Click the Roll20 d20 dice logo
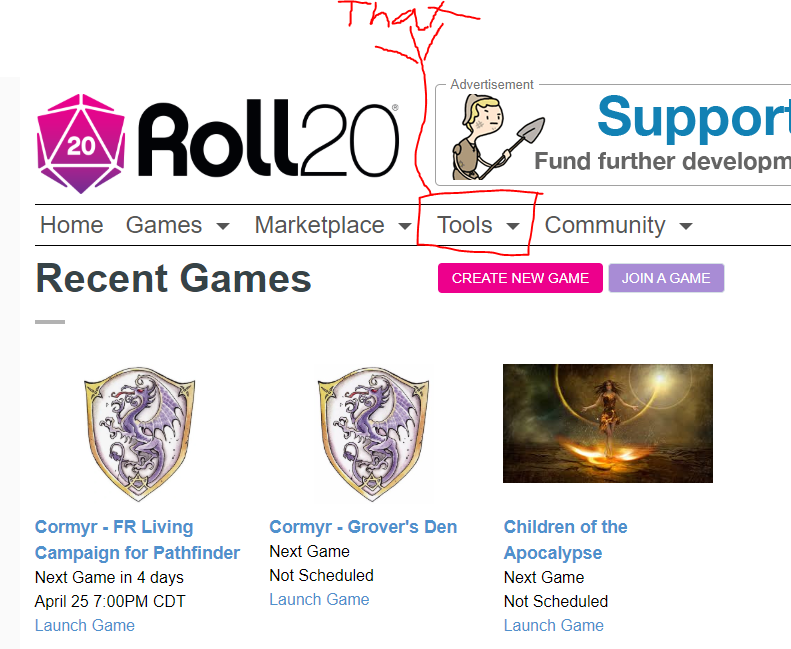Screen dimensions: 791x649 81,144
